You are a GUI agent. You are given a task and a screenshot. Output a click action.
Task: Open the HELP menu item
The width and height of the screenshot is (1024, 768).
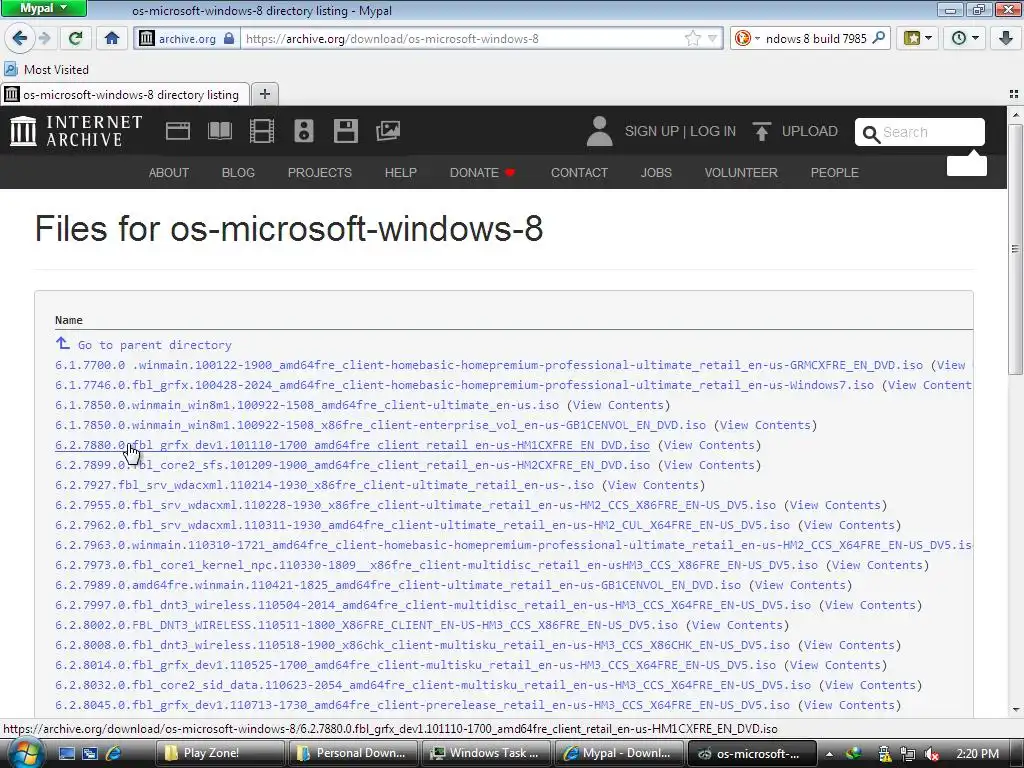[400, 172]
